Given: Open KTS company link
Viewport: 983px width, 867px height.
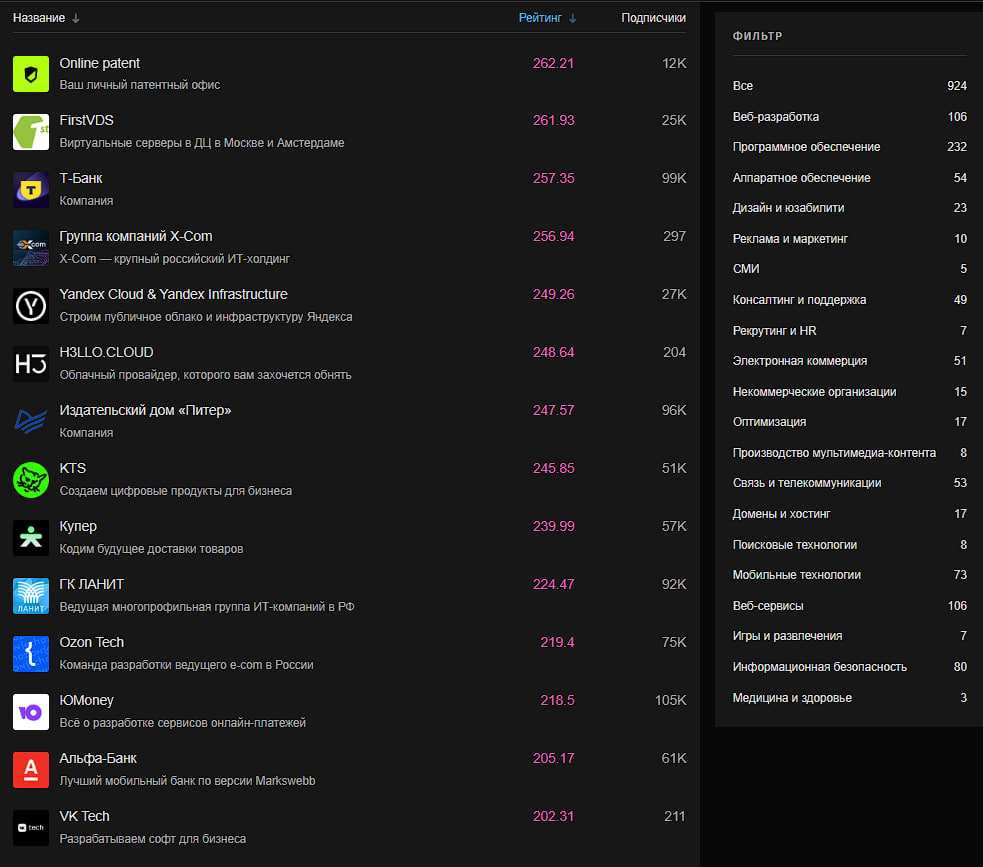Looking at the screenshot, I should click(73, 468).
